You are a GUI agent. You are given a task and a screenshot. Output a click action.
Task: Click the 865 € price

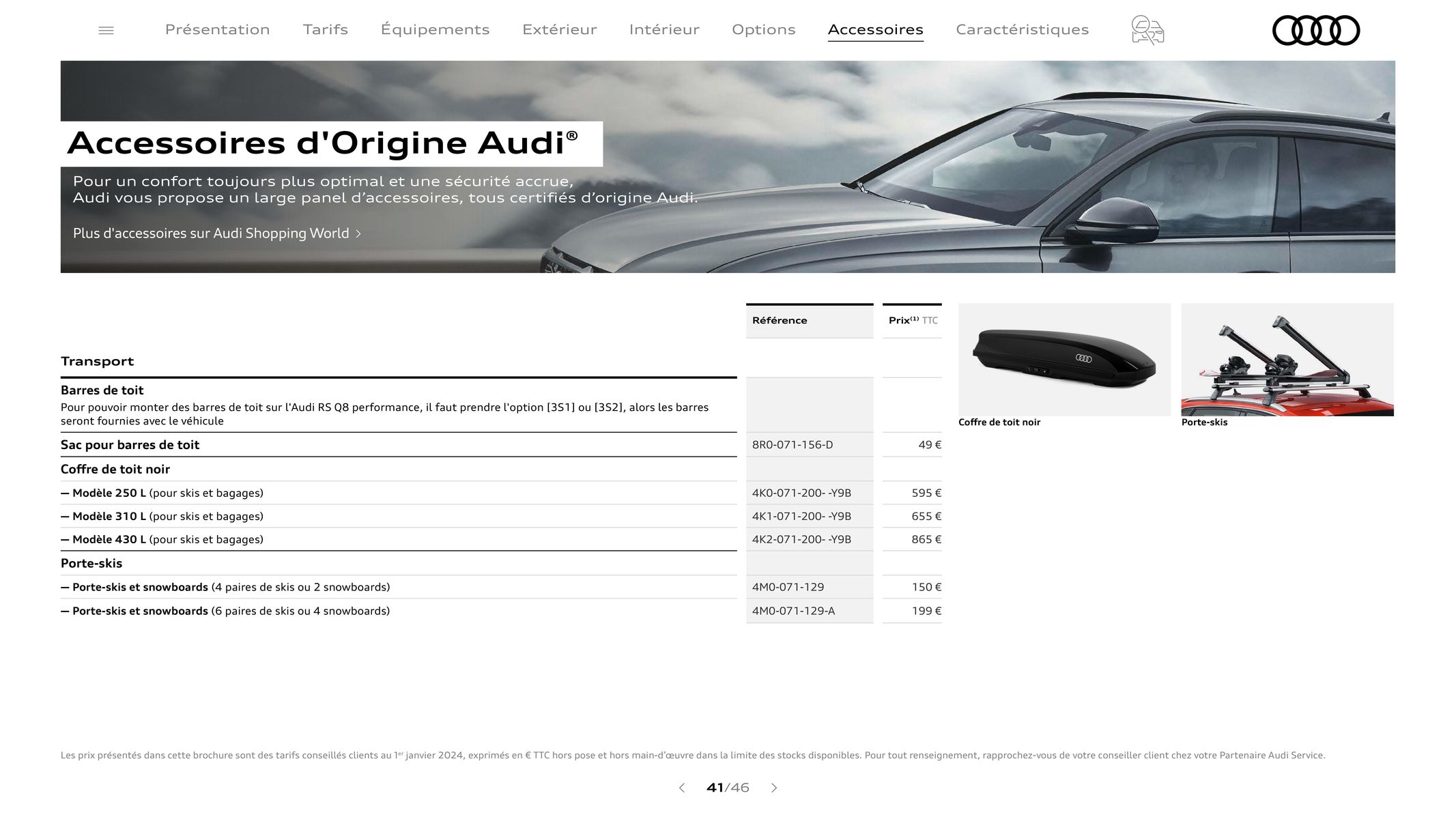tap(926, 539)
